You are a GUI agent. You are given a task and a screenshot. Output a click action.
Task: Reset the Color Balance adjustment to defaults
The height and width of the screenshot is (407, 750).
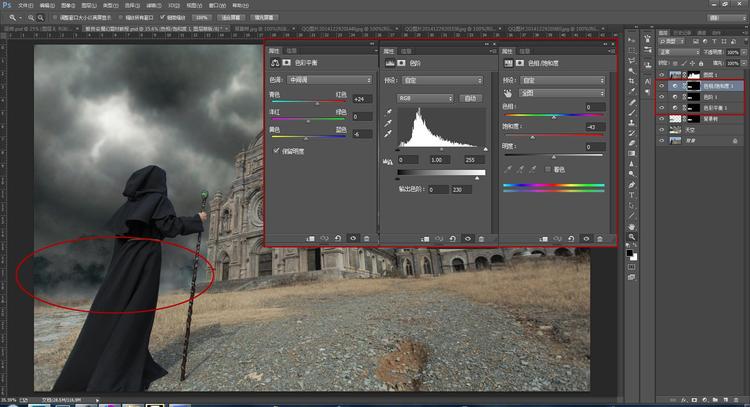[x=338, y=238]
